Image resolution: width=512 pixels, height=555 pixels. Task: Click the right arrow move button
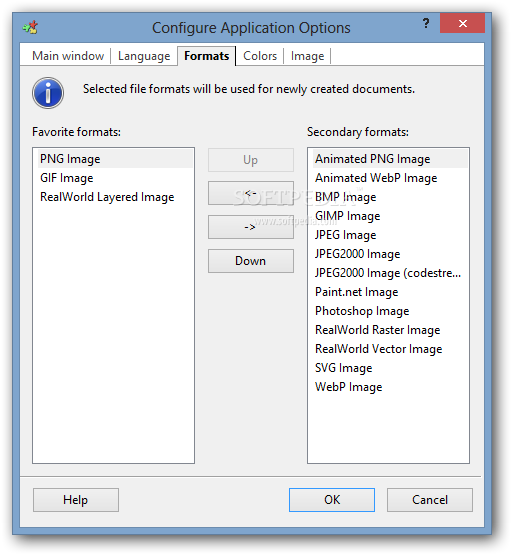coord(251,227)
